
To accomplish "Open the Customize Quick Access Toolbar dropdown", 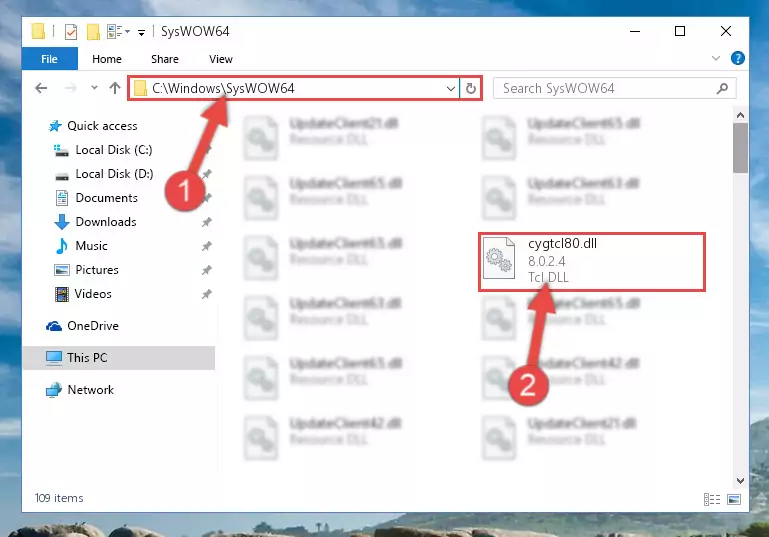I will pyautogui.click(x=141, y=33).
